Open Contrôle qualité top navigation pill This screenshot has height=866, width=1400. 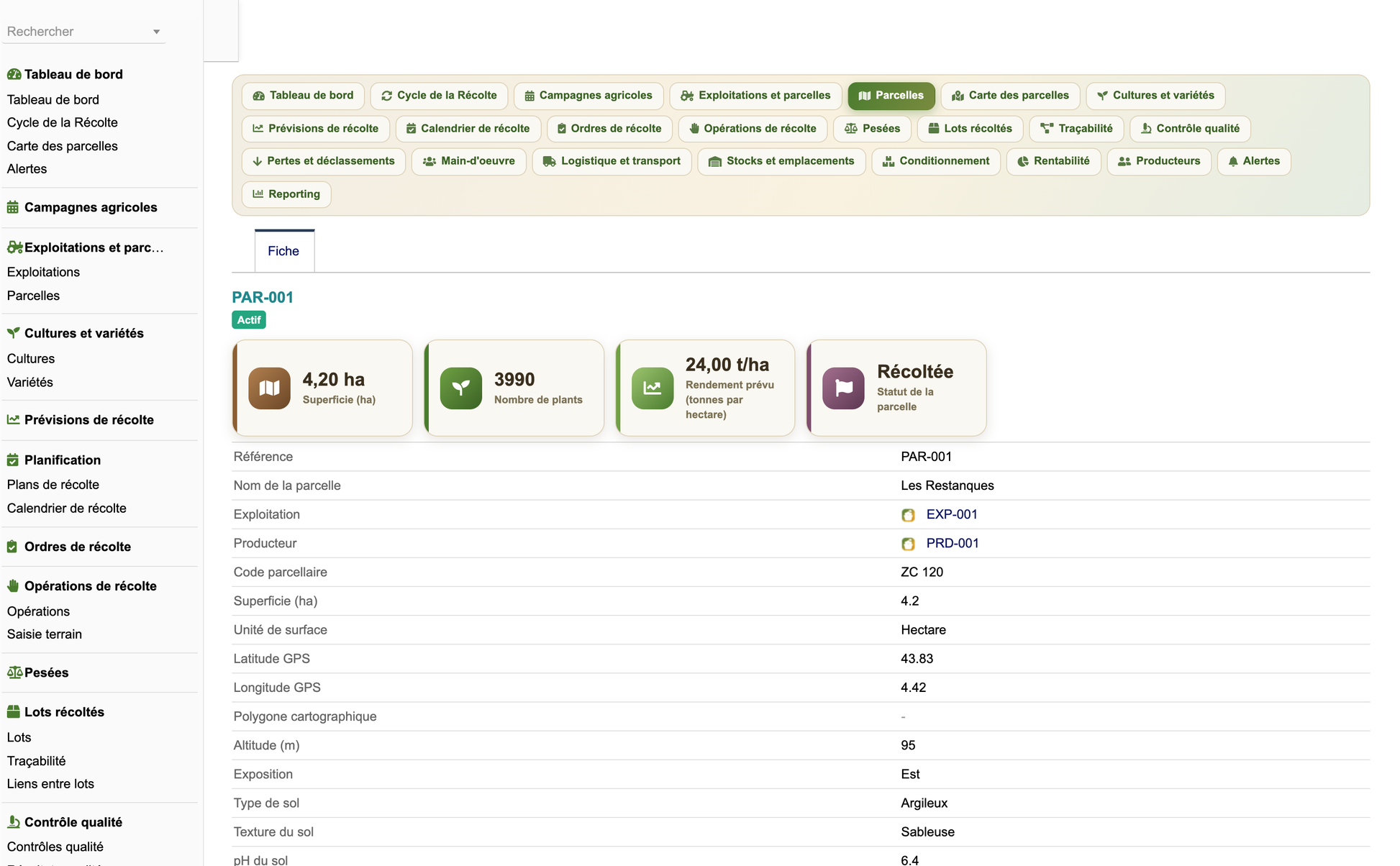(1190, 129)
